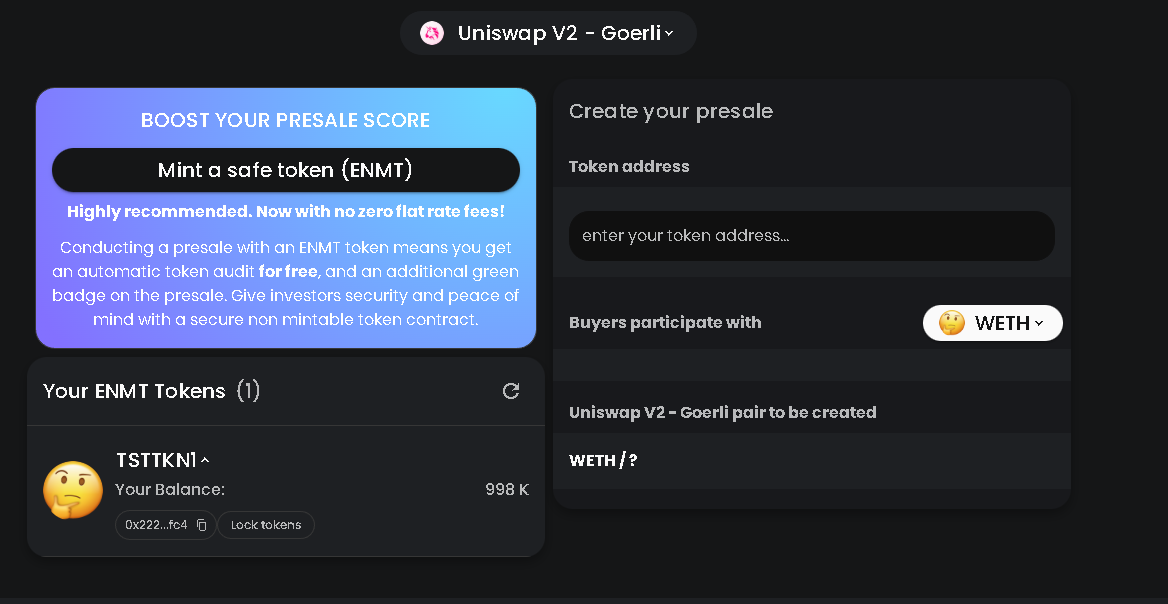
Task: Click the Create your presale heading
Action: (x=670, y=111)
